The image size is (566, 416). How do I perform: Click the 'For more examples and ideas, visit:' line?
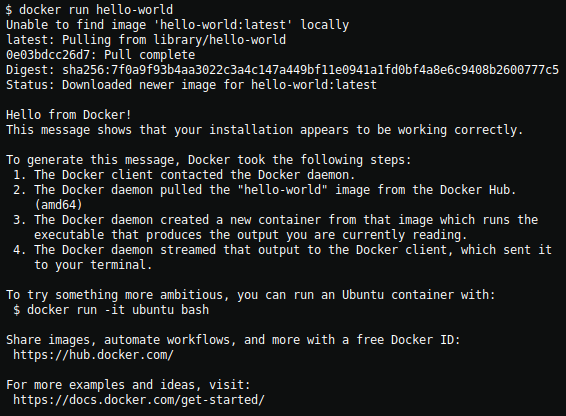click(x=128, y=385)
